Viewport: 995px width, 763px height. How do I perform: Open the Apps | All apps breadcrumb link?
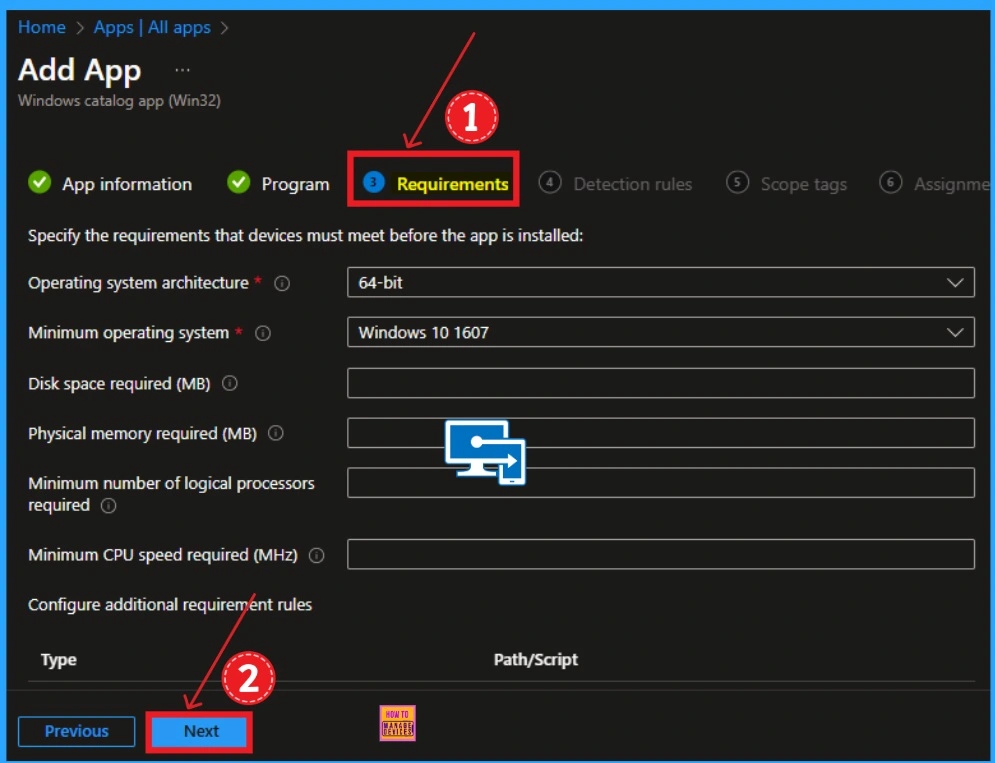152,27
